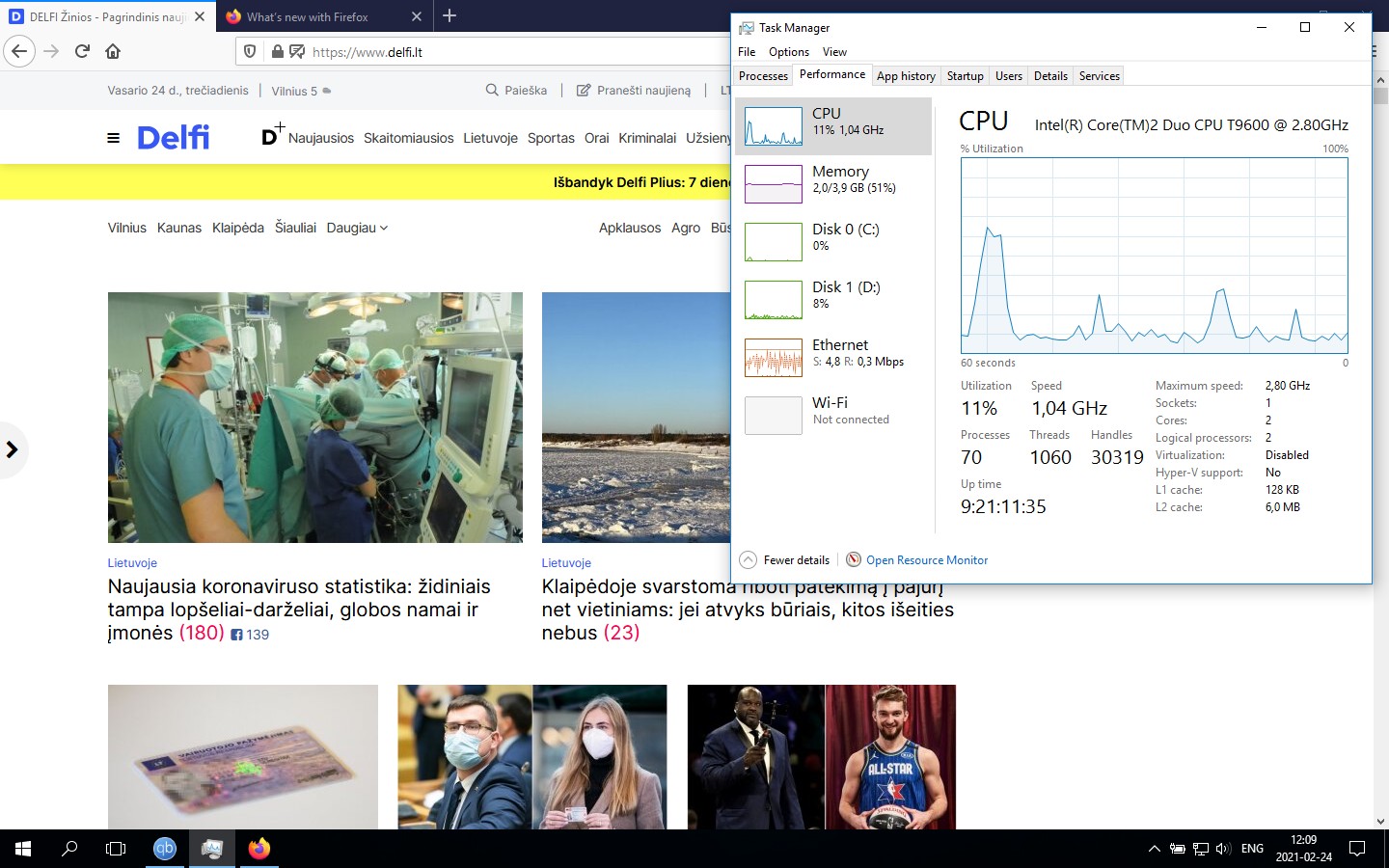Open the Agro link
1389x868 pixels.
pyautogui.click(x=686, y=228)
